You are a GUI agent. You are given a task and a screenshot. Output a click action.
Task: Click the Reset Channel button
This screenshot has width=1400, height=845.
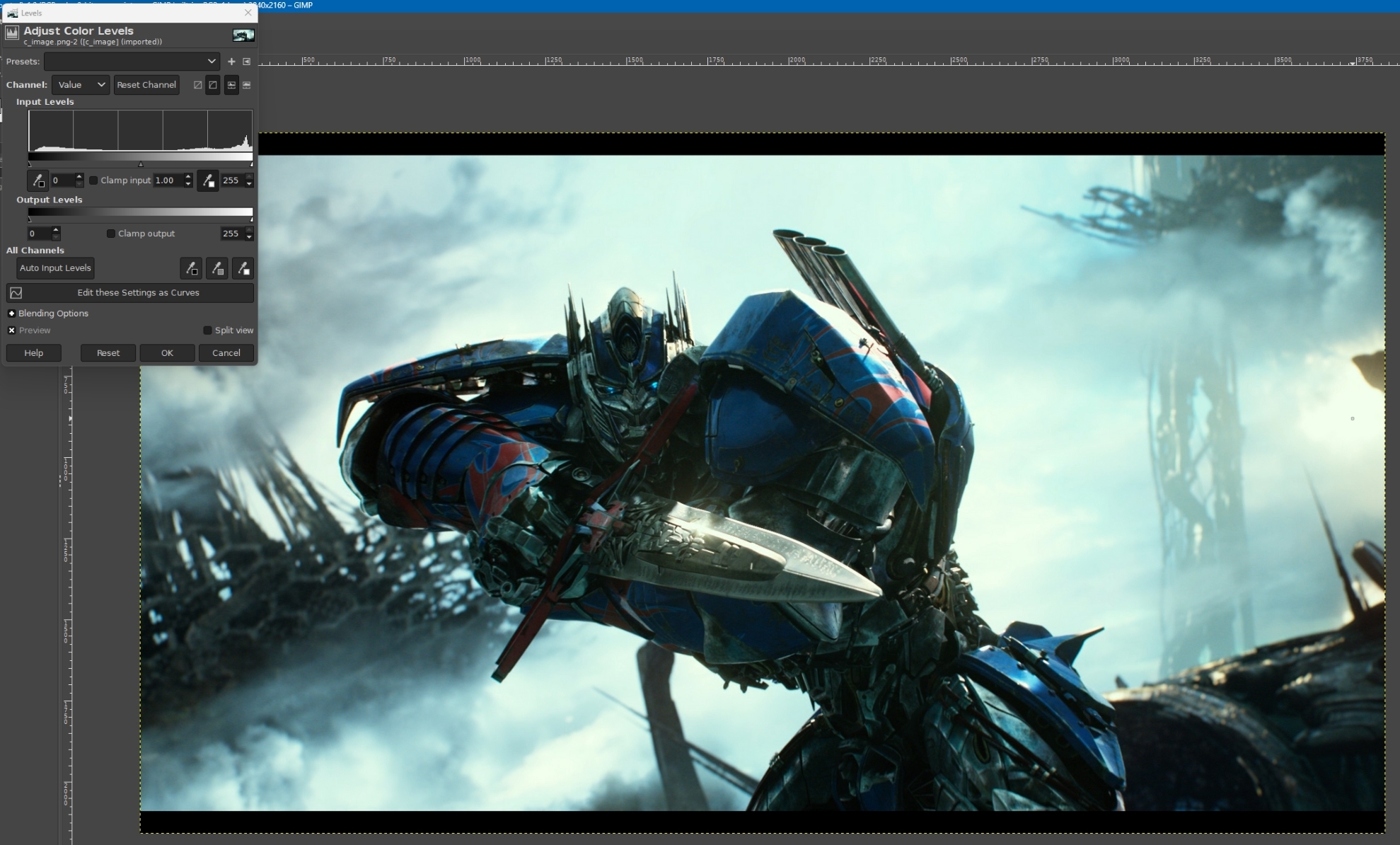(146, 85)
